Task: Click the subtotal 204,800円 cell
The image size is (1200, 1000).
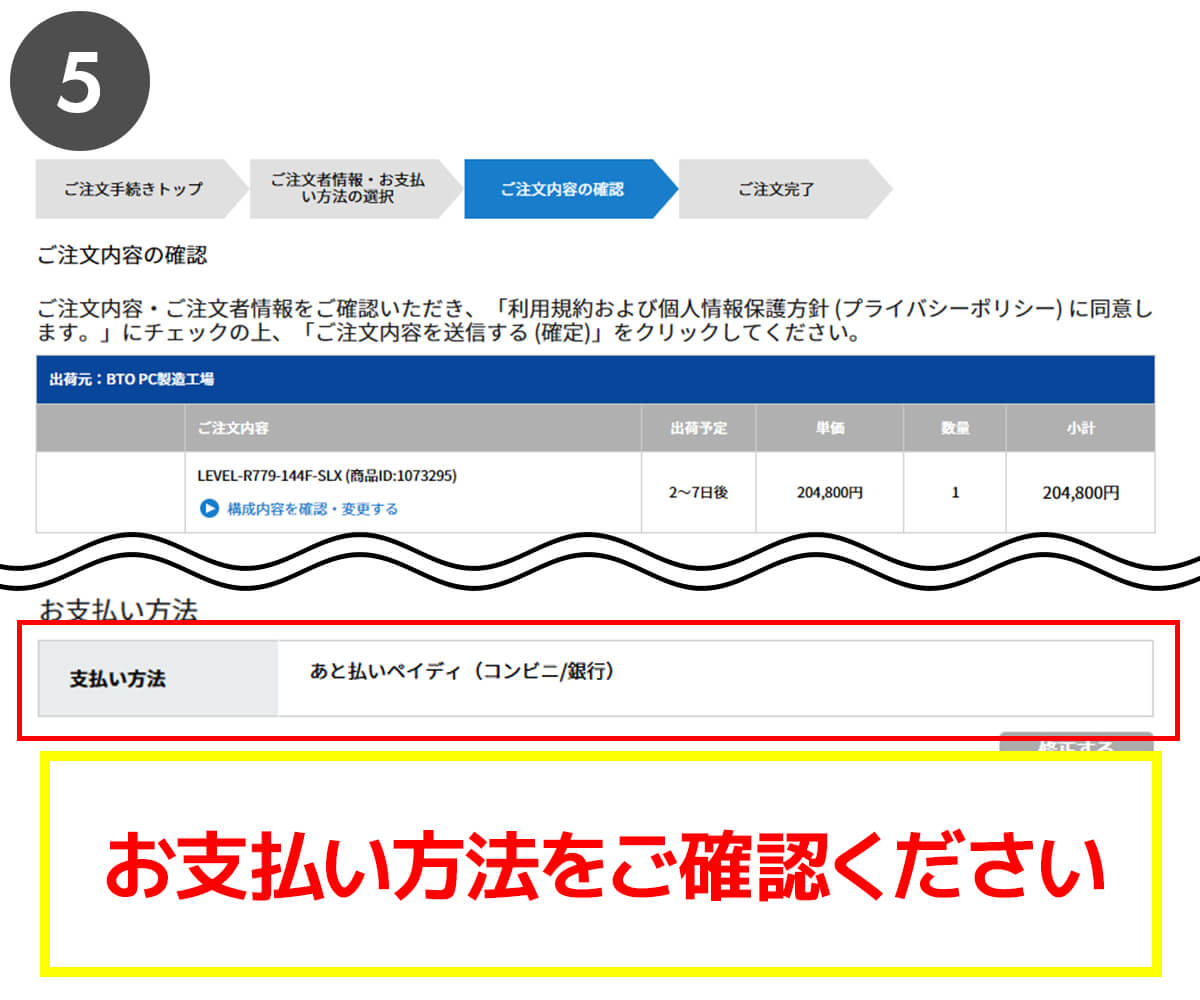Action: pos(1080,492)
